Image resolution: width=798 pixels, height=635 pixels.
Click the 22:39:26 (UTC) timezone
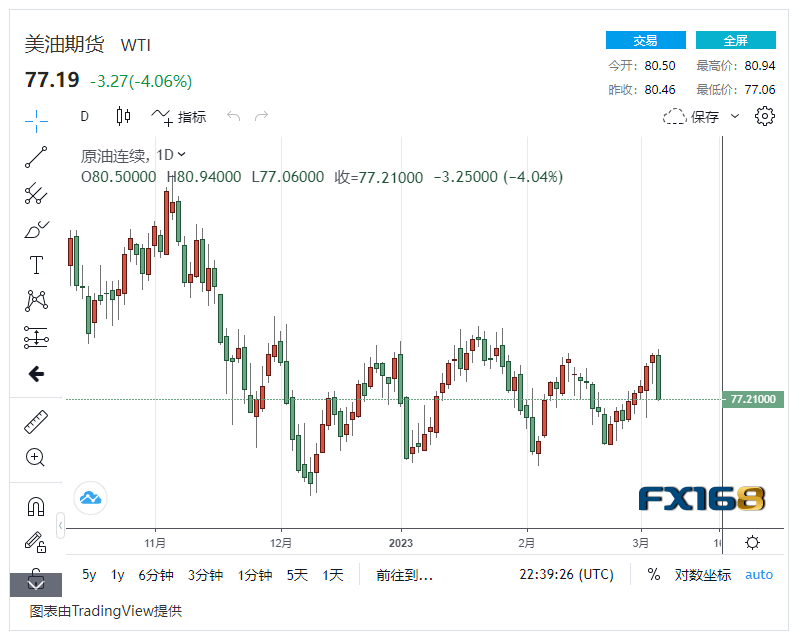pos(566,574)
